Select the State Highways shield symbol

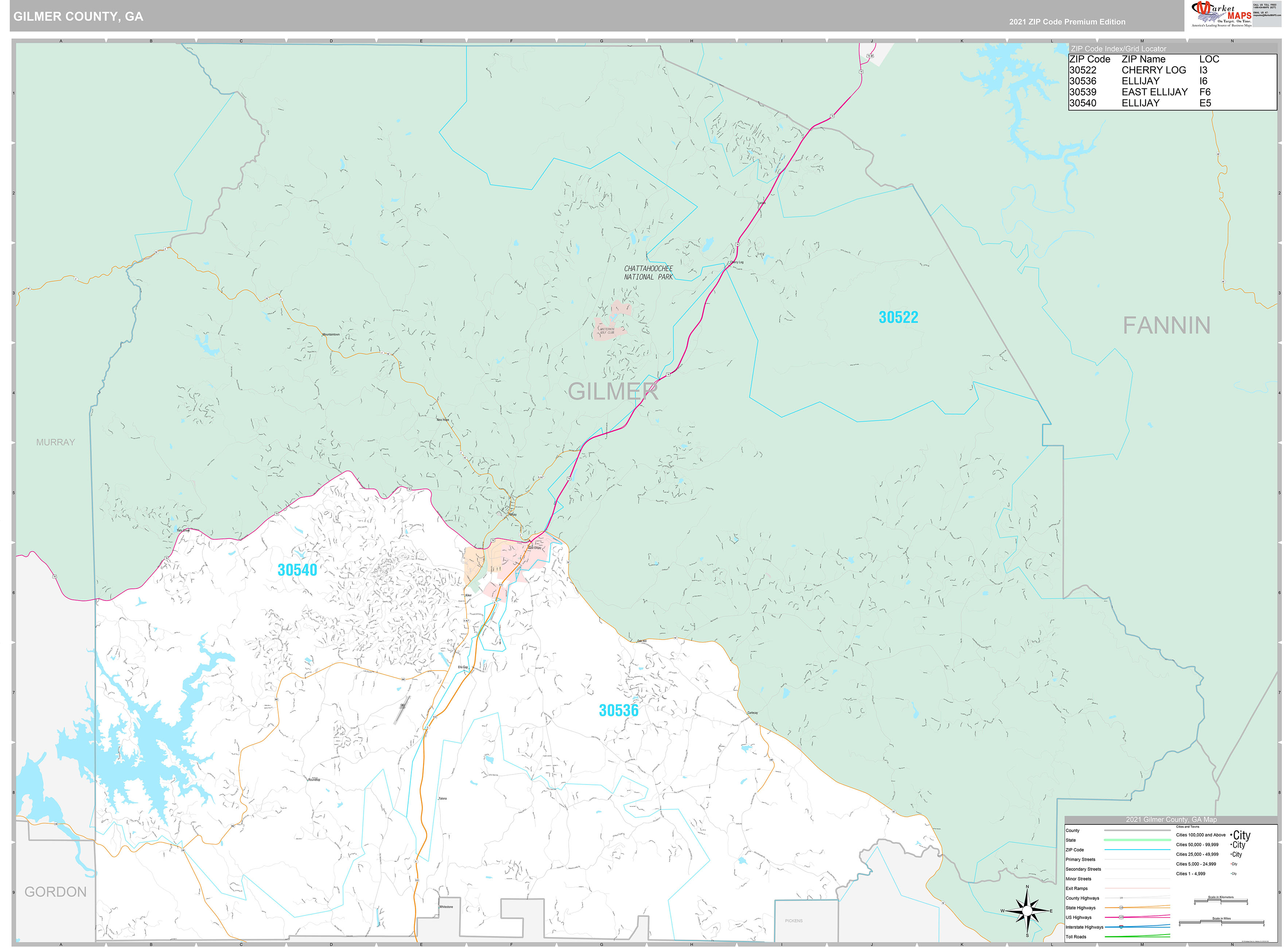1122,908
